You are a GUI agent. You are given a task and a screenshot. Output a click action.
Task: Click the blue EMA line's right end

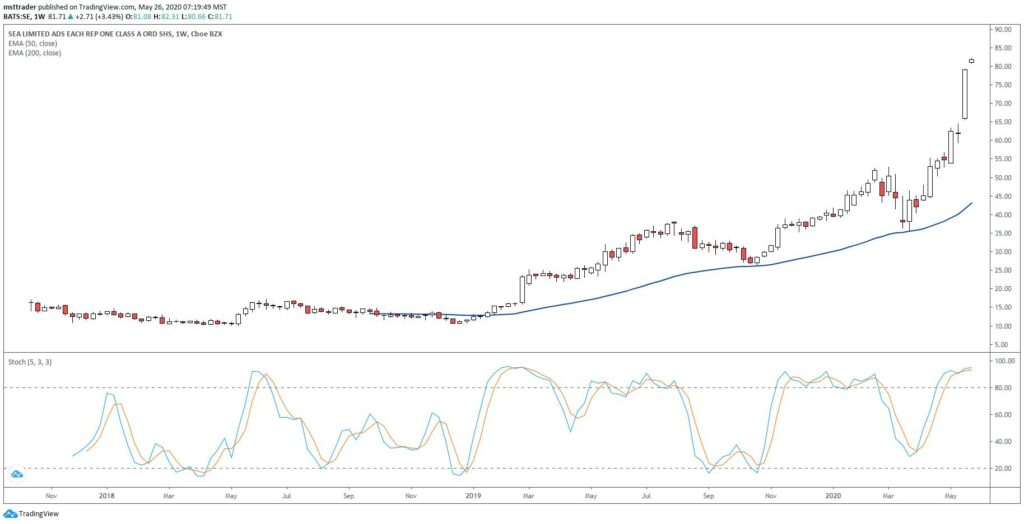(972, 203)
